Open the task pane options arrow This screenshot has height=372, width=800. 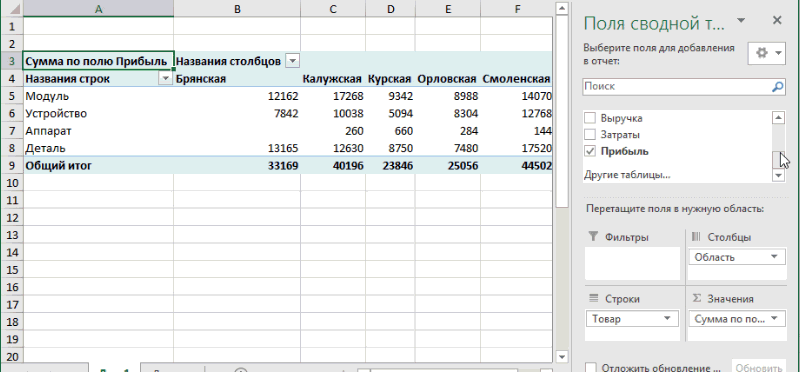click(x=741, y=20)
